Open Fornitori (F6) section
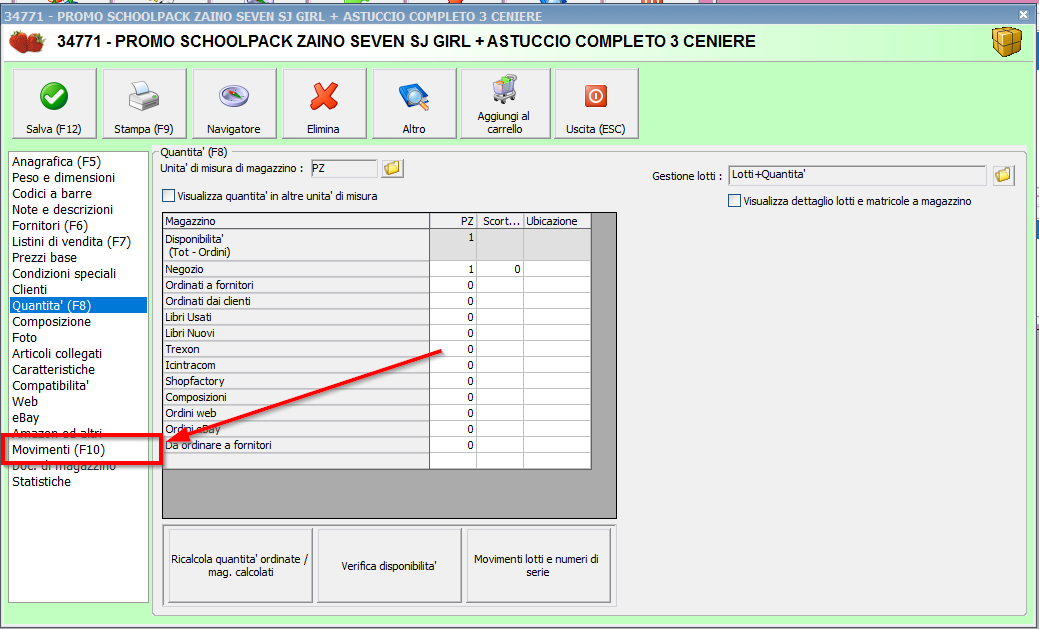Viewport: 1039px width, 629px height. tap(50, 225)
